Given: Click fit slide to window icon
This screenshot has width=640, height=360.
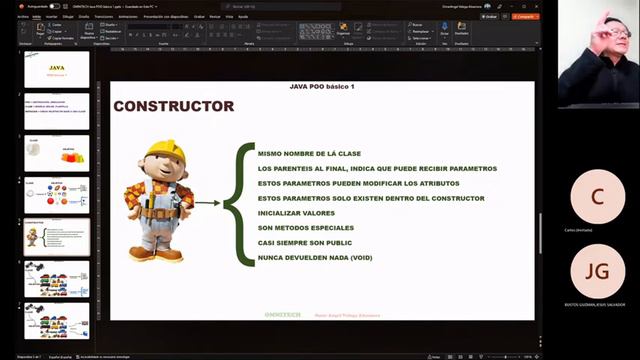Looking at the screenshot, I should pos(537,357).
